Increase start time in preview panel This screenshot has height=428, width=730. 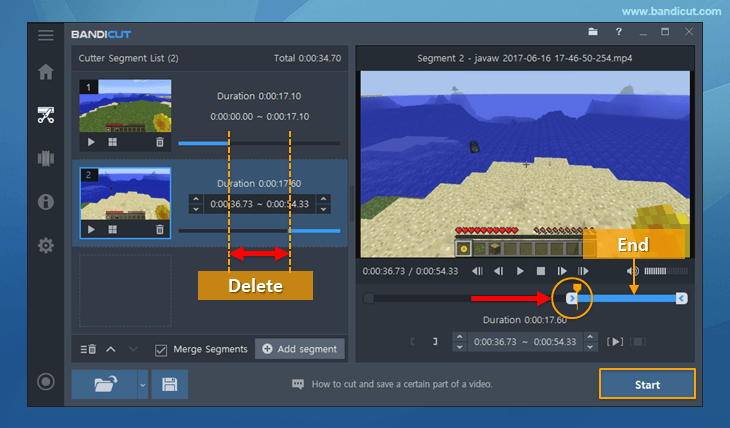460,336
